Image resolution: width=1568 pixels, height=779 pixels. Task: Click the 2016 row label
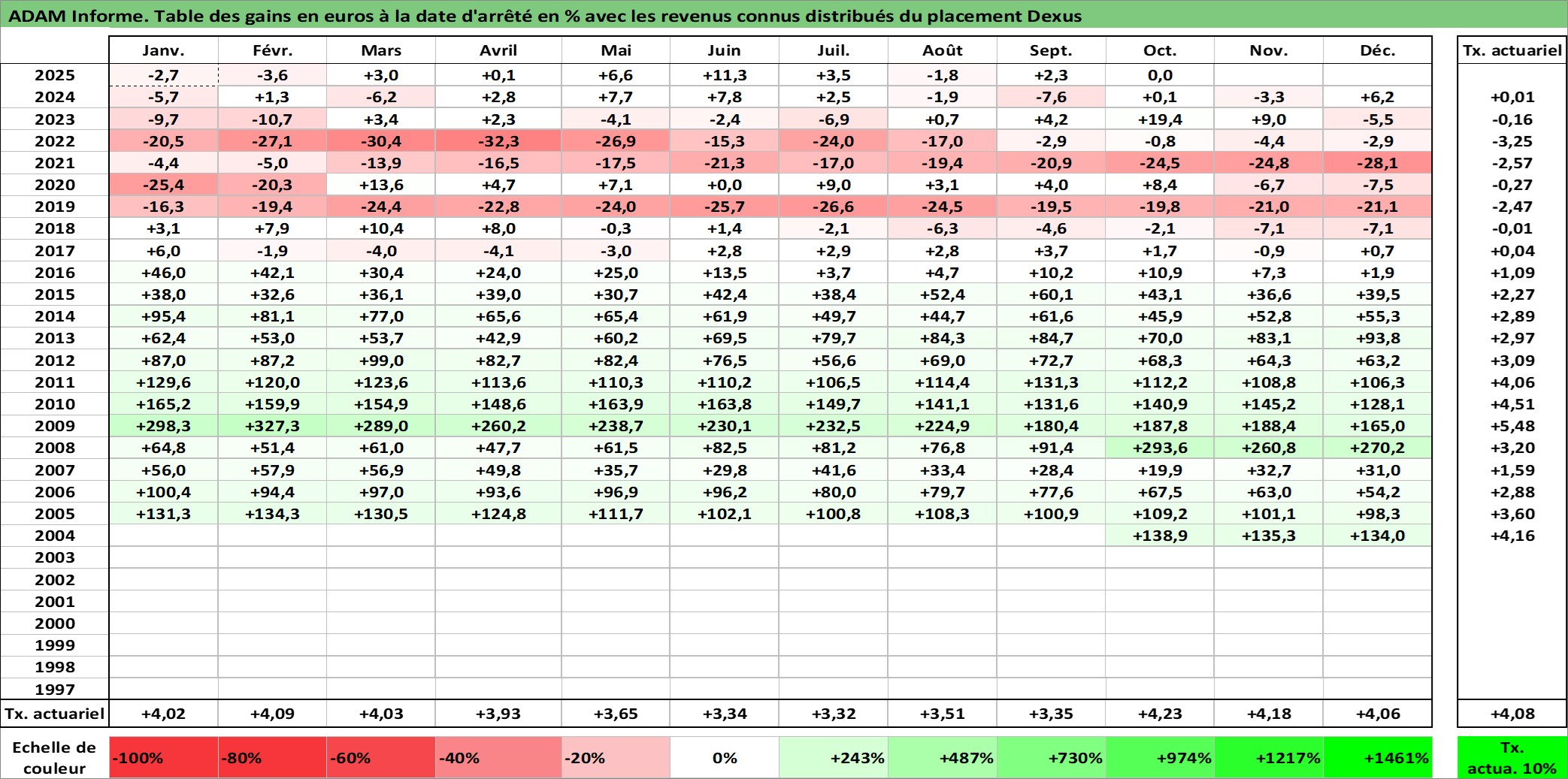(55, 273)
